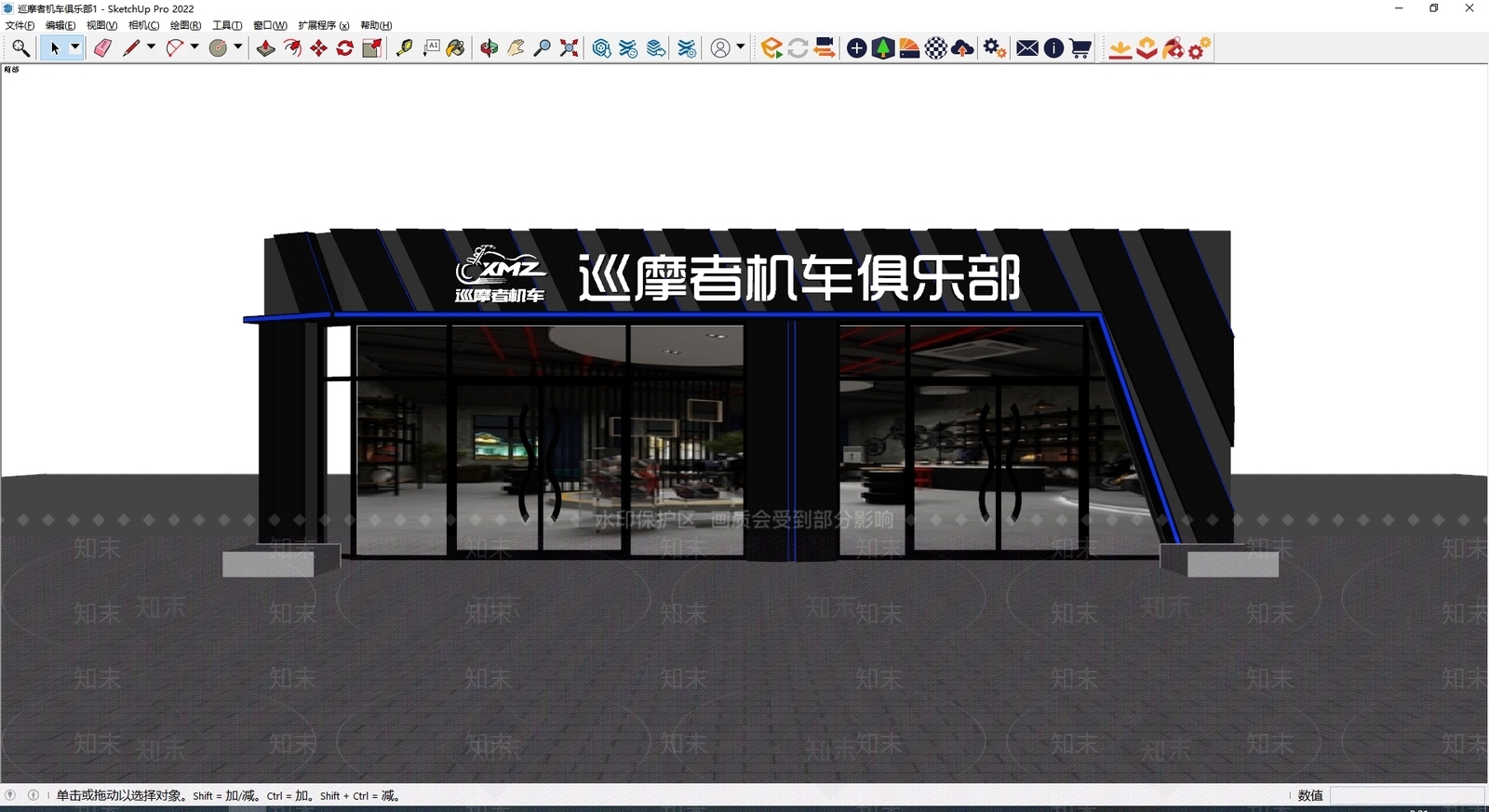Screen dimensions: 1489x812
Task: Start the Enscape renderer
Action: click(771, 48)
